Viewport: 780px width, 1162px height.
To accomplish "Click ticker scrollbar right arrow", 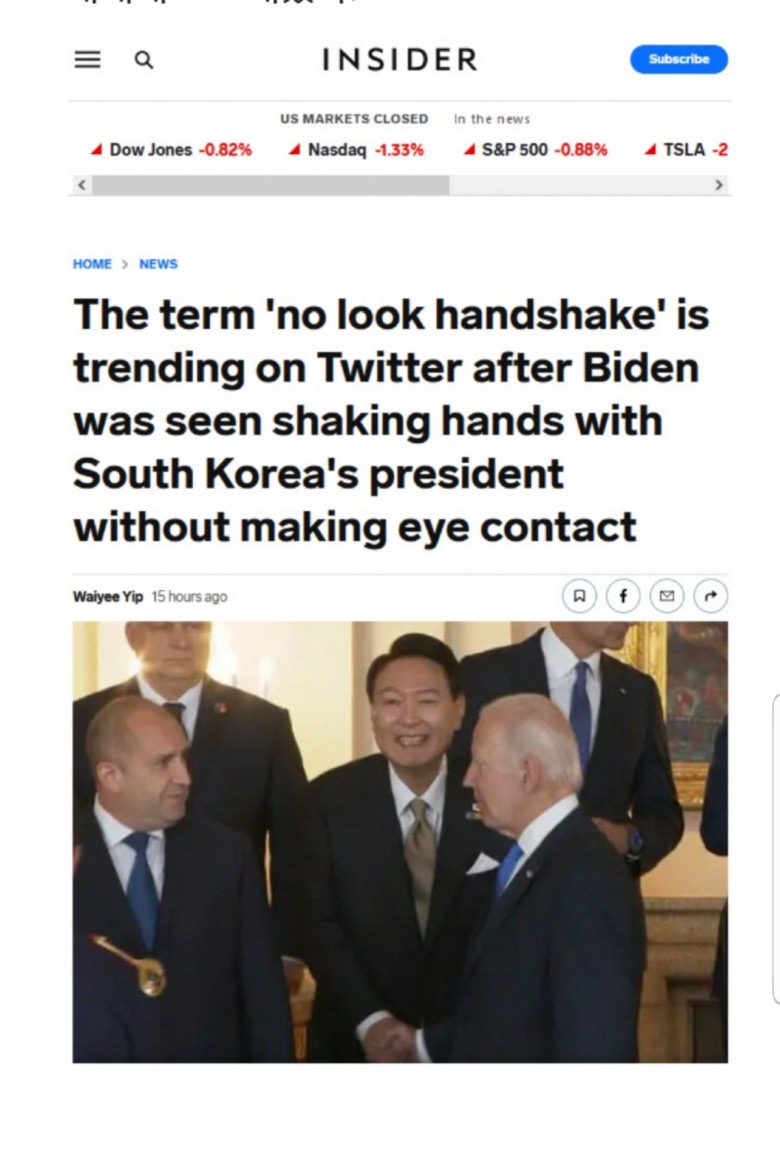I will point(718,185).
